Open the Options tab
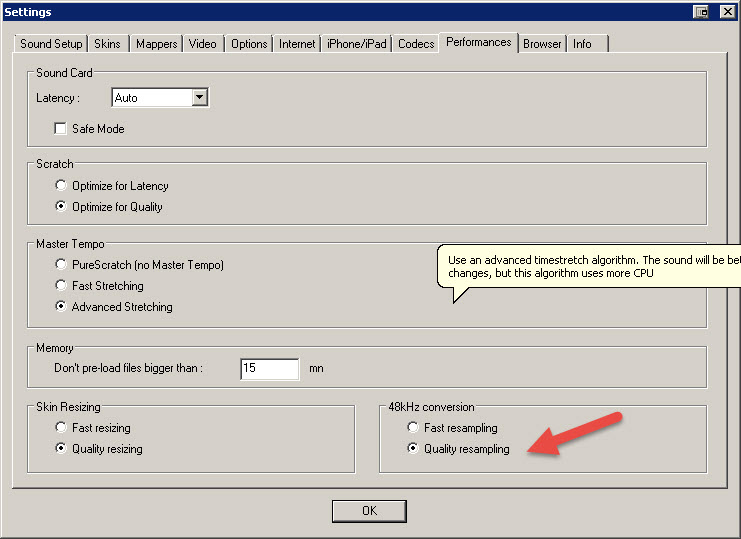Image resolution: width=741 pixels, height=539 pixels. point(249,44)
